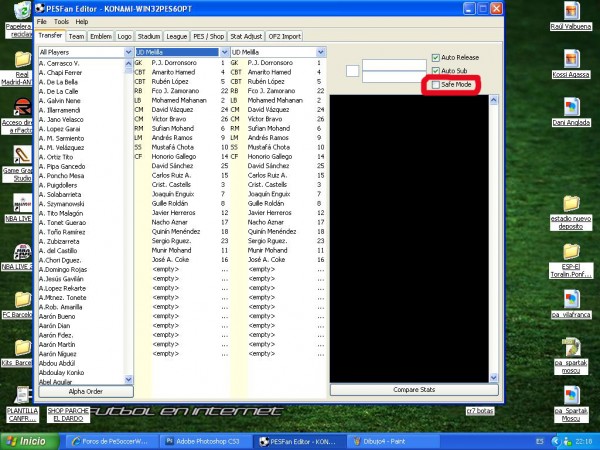The height and width of the screenshot is (450, 600).
Task: Switch to the Emblem tab
Action: 101,36
